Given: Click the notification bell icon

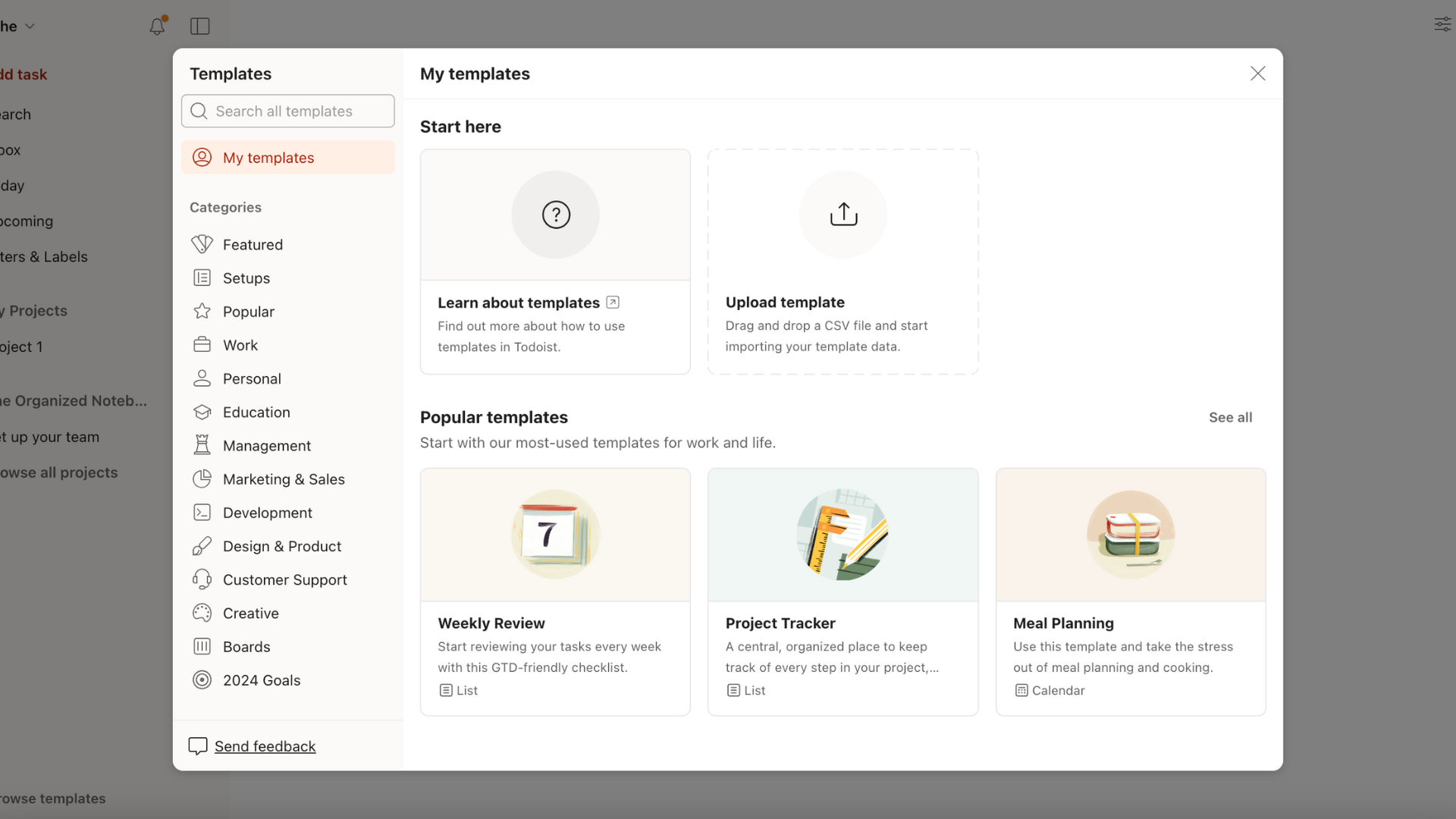Looking at the screenshot, I should click(x=157, y=27).
